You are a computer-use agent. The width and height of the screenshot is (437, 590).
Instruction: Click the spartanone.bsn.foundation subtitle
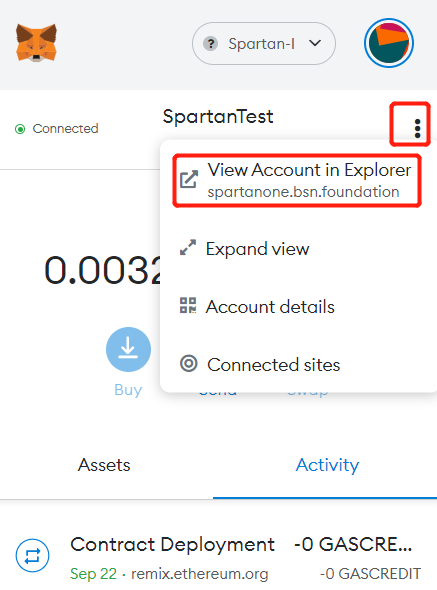303,192
